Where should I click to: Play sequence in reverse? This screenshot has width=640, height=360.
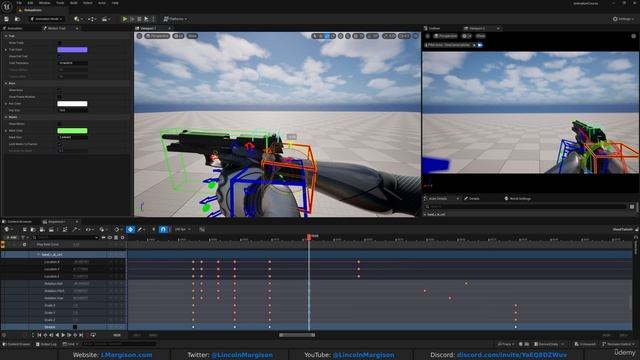tap(57, 335)
